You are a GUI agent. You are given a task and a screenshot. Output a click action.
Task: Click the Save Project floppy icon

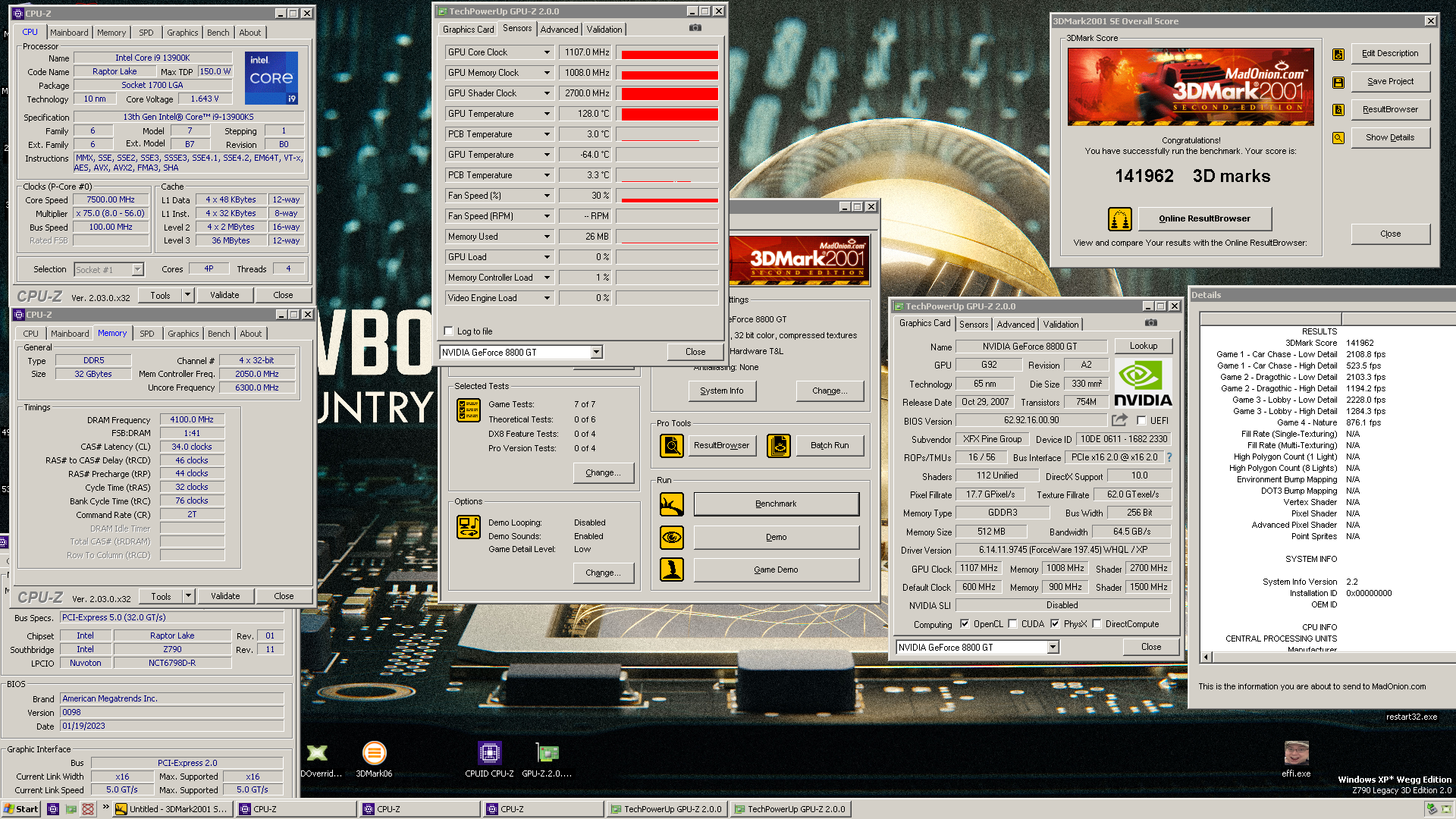pyautogui.click(x=1338, y=82)
